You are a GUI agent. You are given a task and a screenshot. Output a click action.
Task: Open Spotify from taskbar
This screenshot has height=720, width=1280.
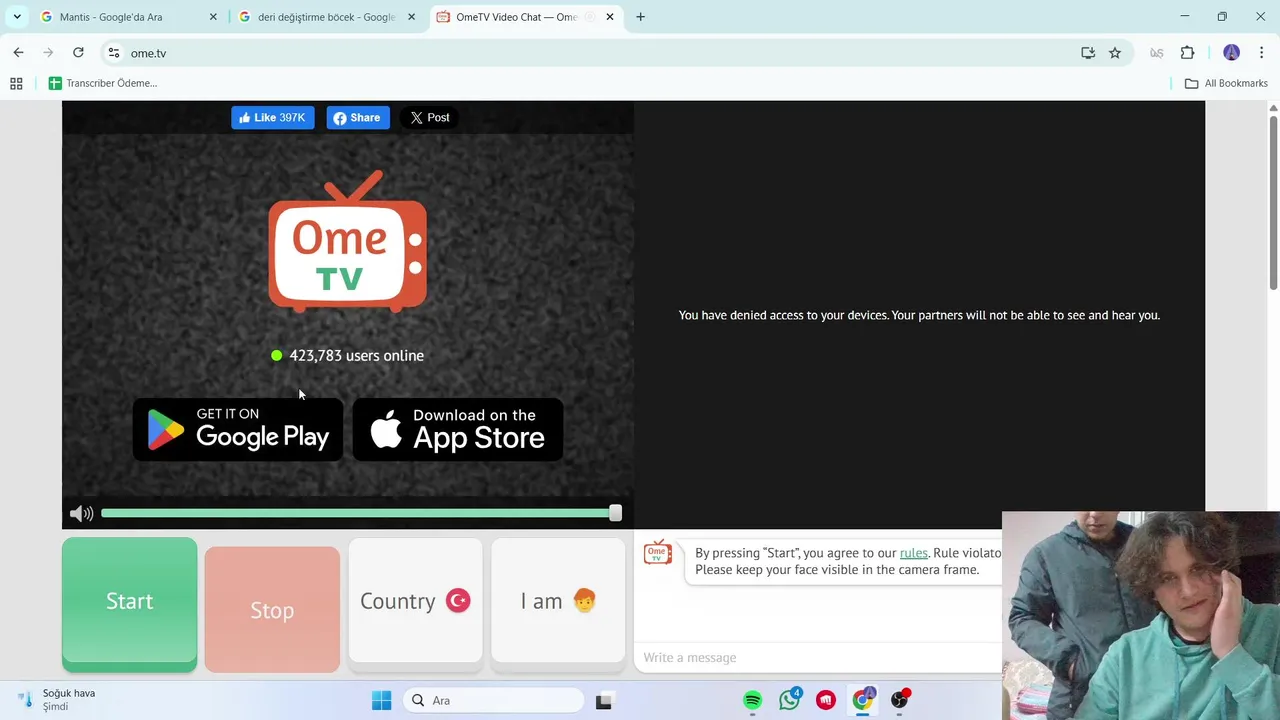753,701
